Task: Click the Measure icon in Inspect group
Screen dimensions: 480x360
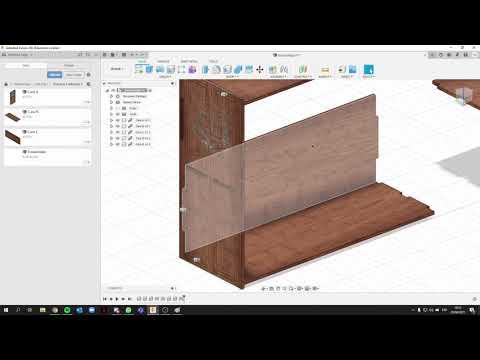Action: tap(325, 69)
